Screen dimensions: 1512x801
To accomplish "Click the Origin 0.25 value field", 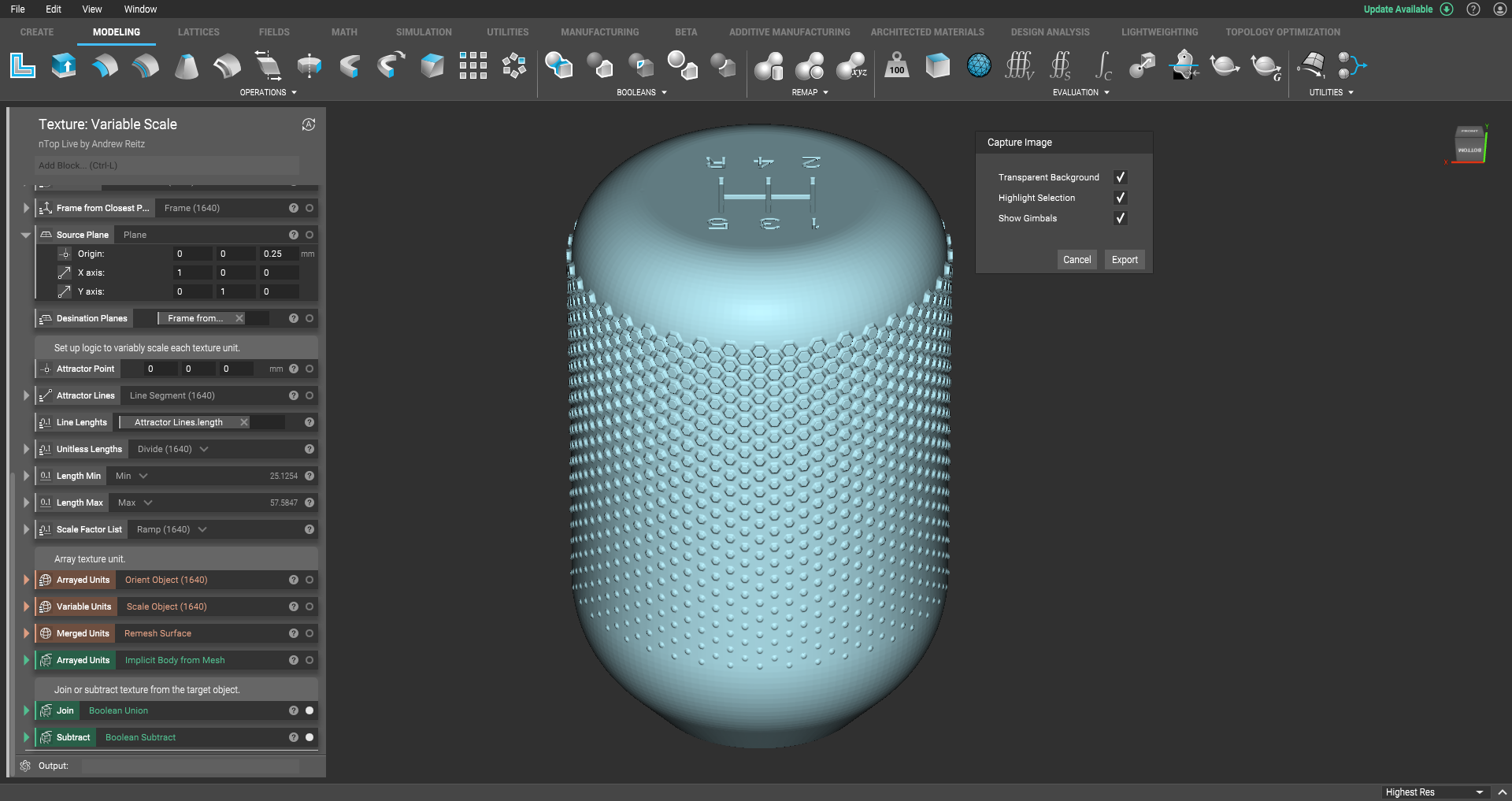I will coord(280,254).
